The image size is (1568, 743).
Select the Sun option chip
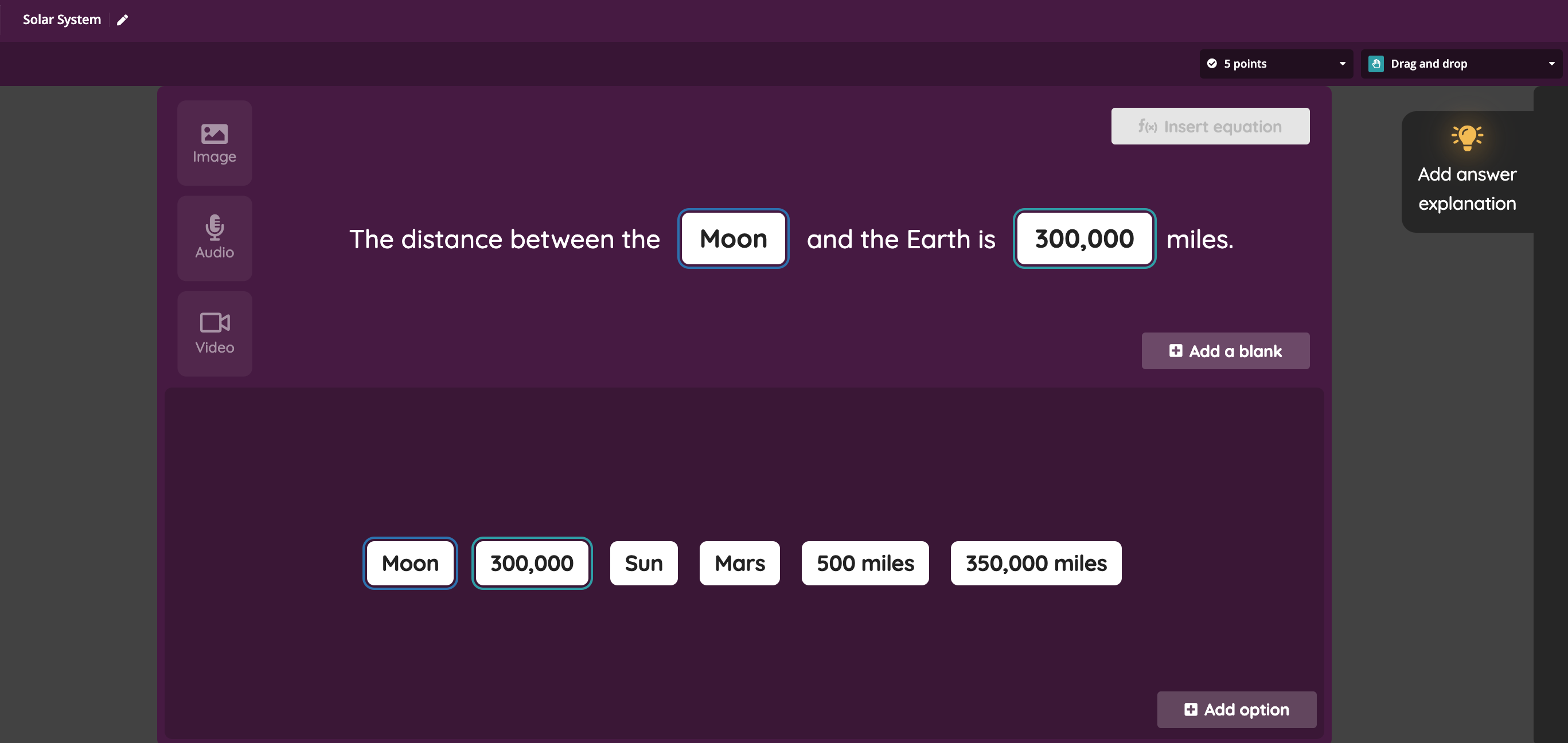click(x=643, y=564)
